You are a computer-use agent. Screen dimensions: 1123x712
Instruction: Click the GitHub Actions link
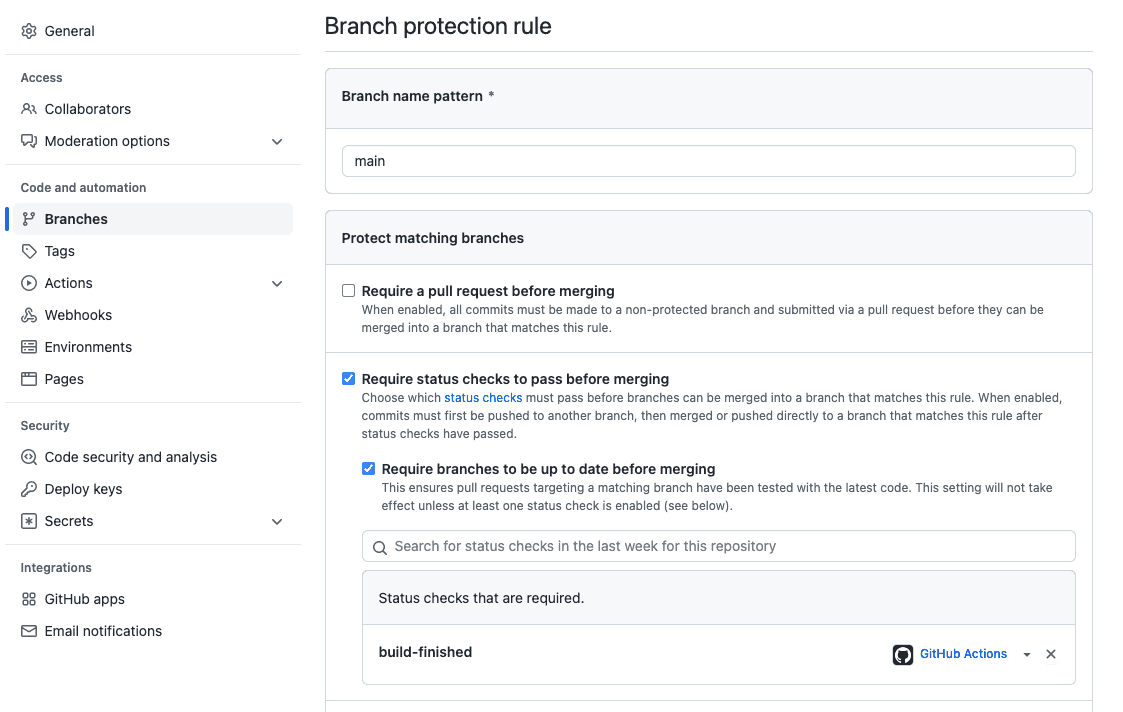pyautogui.click(x=963, y=654)
